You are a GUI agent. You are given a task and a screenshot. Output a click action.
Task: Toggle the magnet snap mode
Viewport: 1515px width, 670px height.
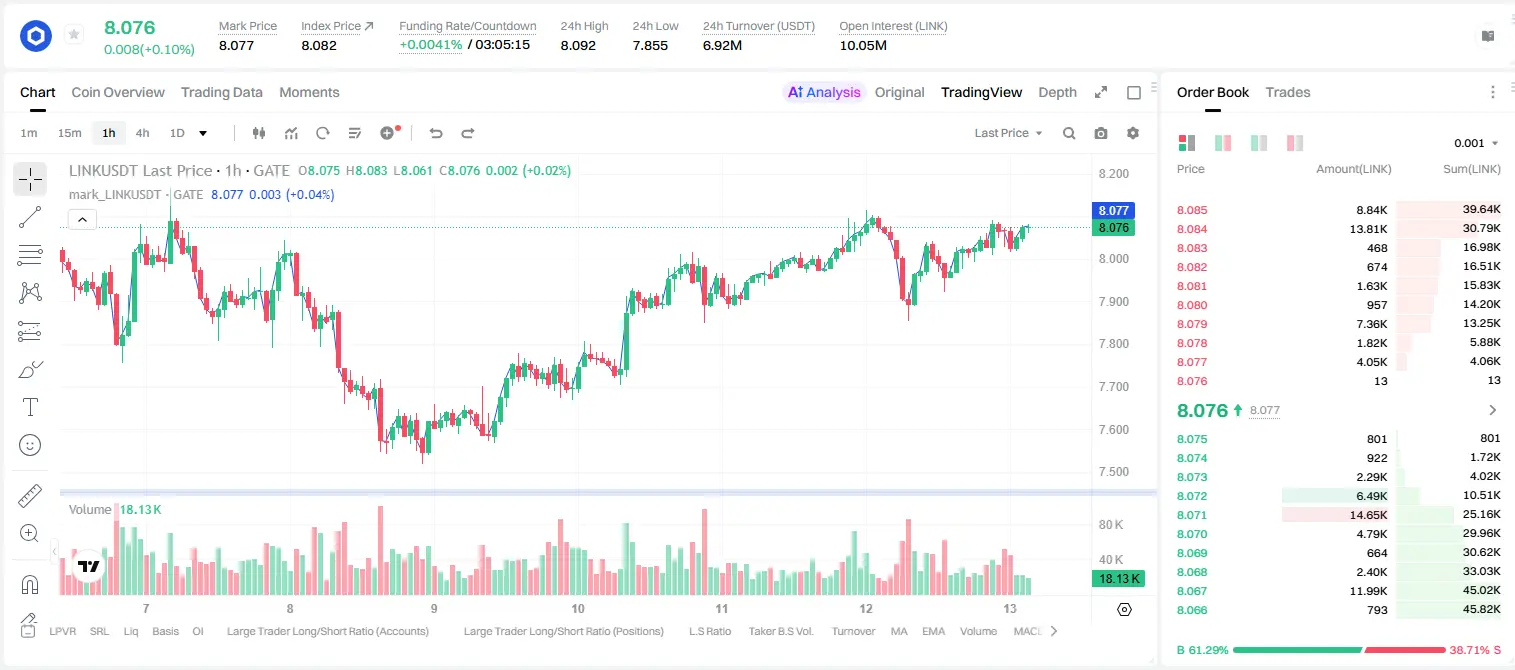pos(30,585)
